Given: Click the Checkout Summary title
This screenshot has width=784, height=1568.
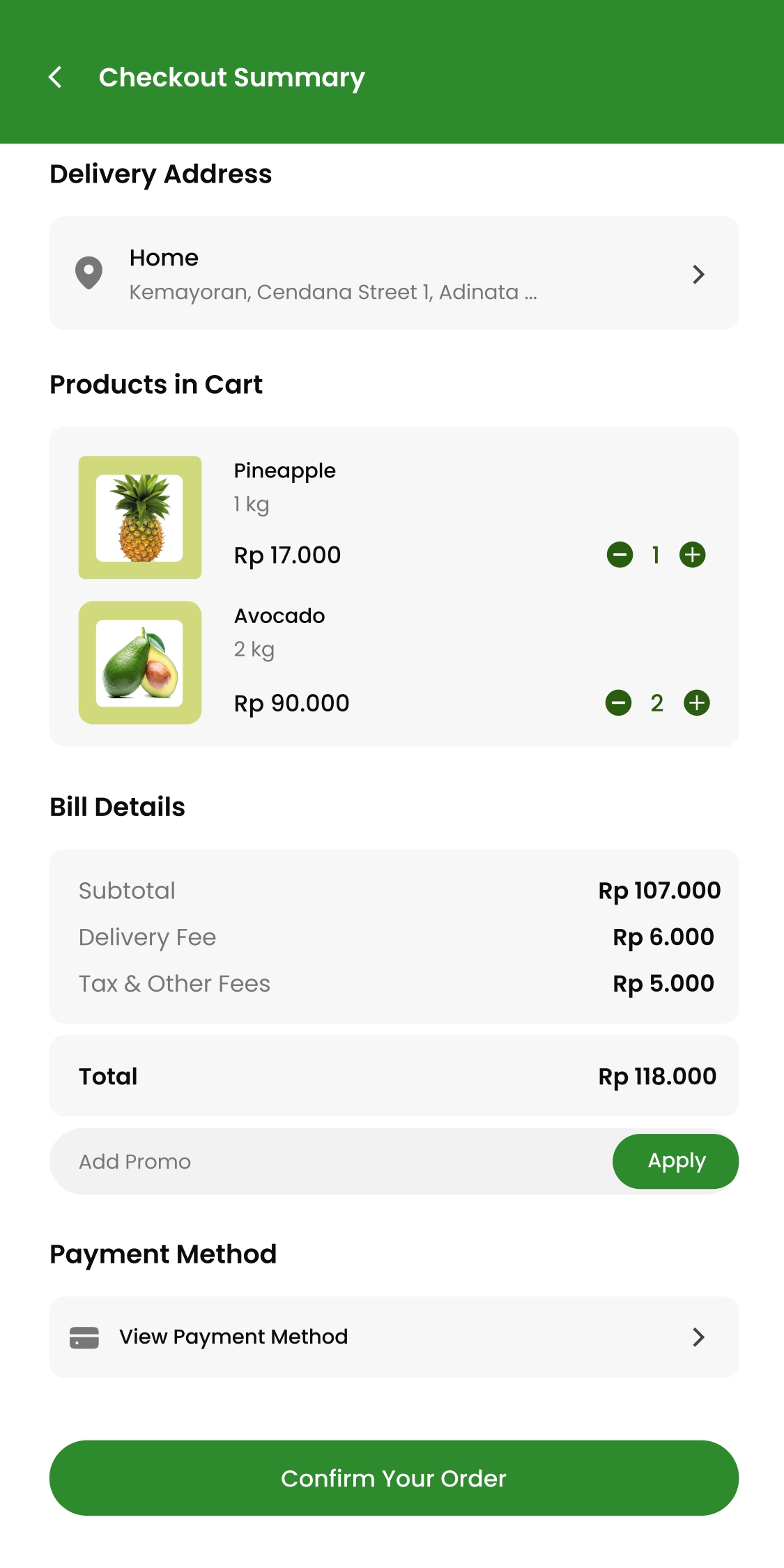Looking at the screenshot, I should pos(231,77).
